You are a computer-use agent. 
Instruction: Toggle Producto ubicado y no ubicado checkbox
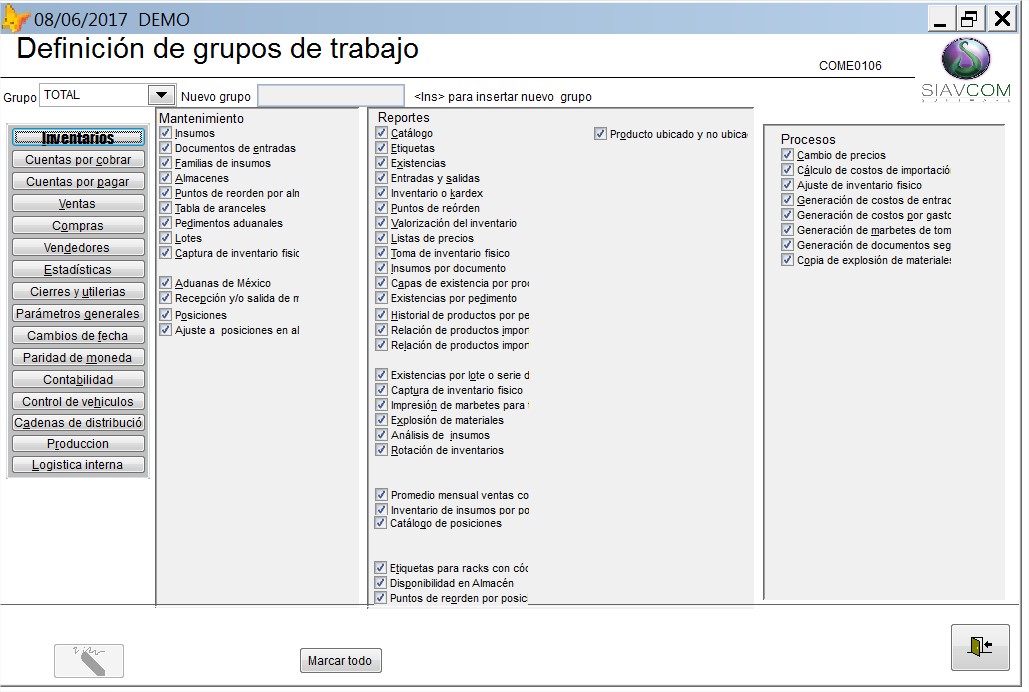pyautogui.click(x=600, y=134)
